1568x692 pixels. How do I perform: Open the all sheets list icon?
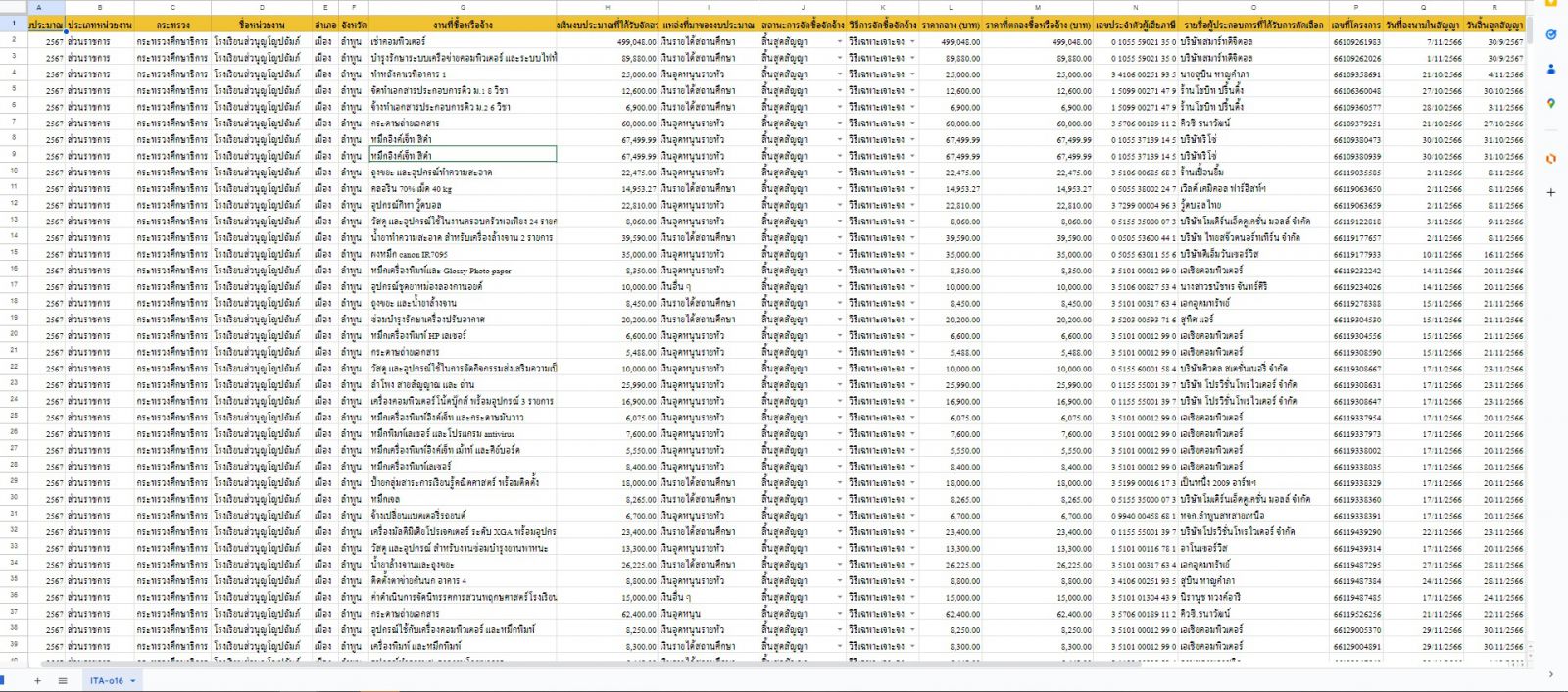pyautogui.click(x=63, y=680)
